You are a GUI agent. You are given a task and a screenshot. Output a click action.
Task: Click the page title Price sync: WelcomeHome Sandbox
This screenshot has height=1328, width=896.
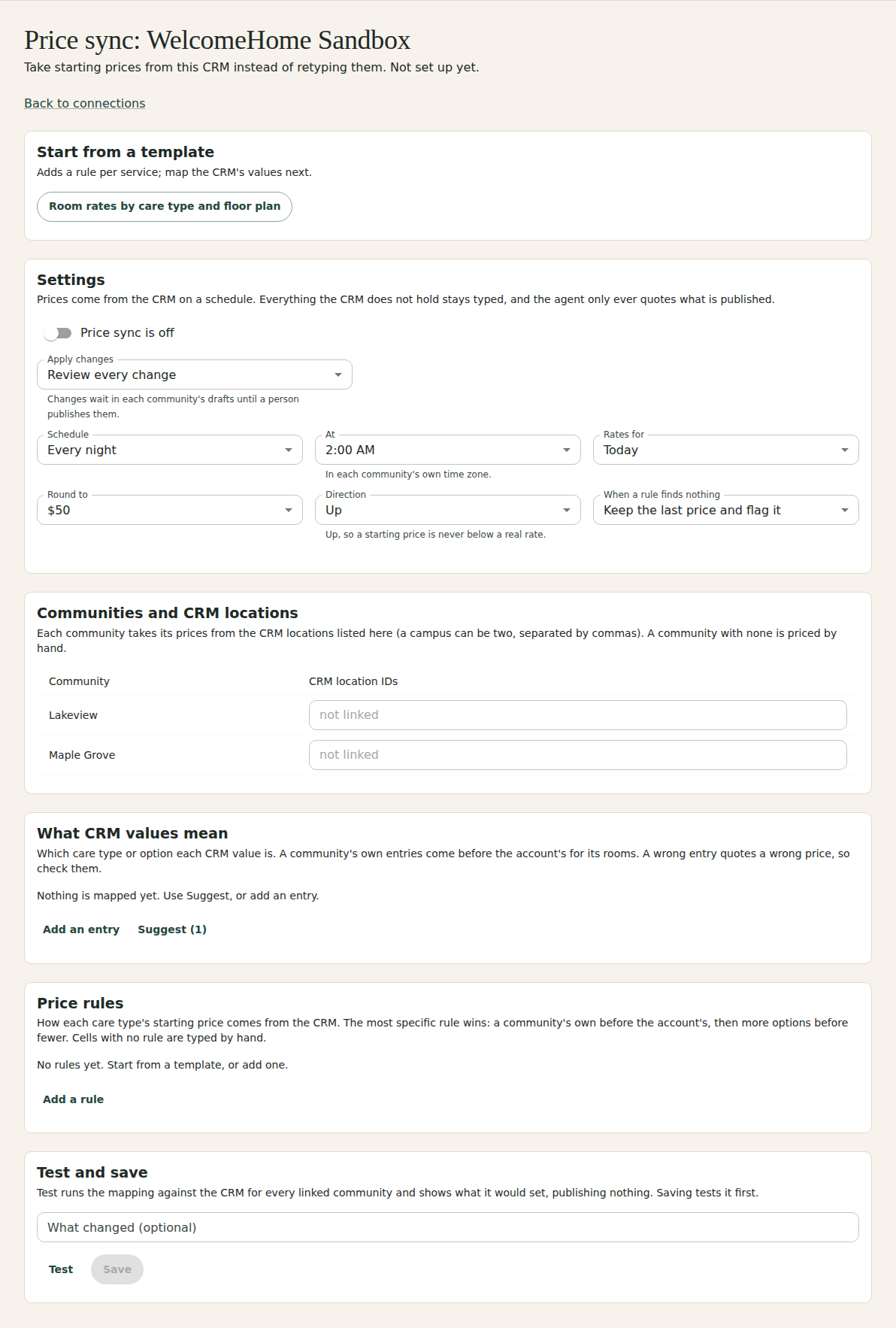(x=217, y=40)
